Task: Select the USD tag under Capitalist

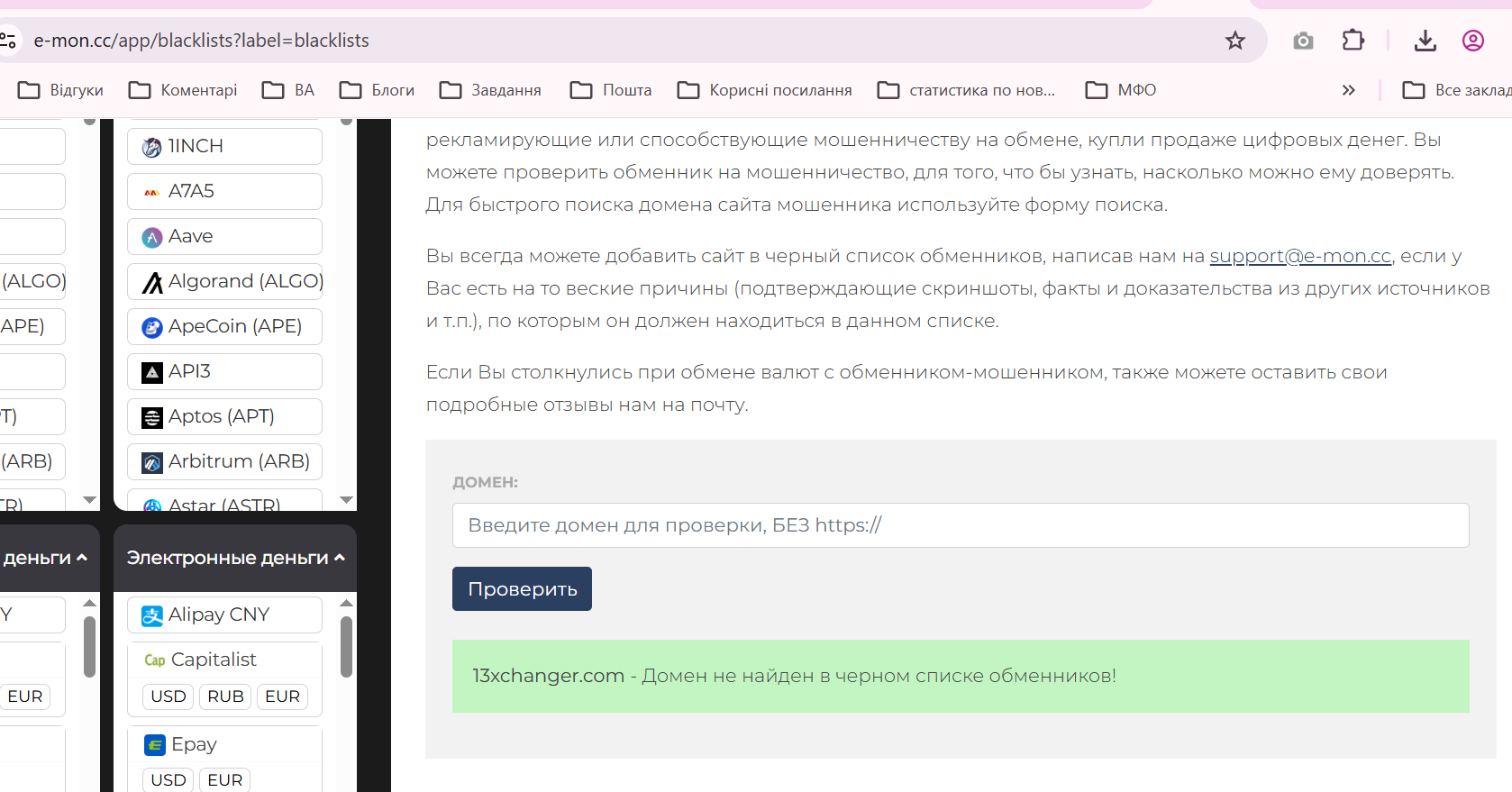Action: click(169, 696)
